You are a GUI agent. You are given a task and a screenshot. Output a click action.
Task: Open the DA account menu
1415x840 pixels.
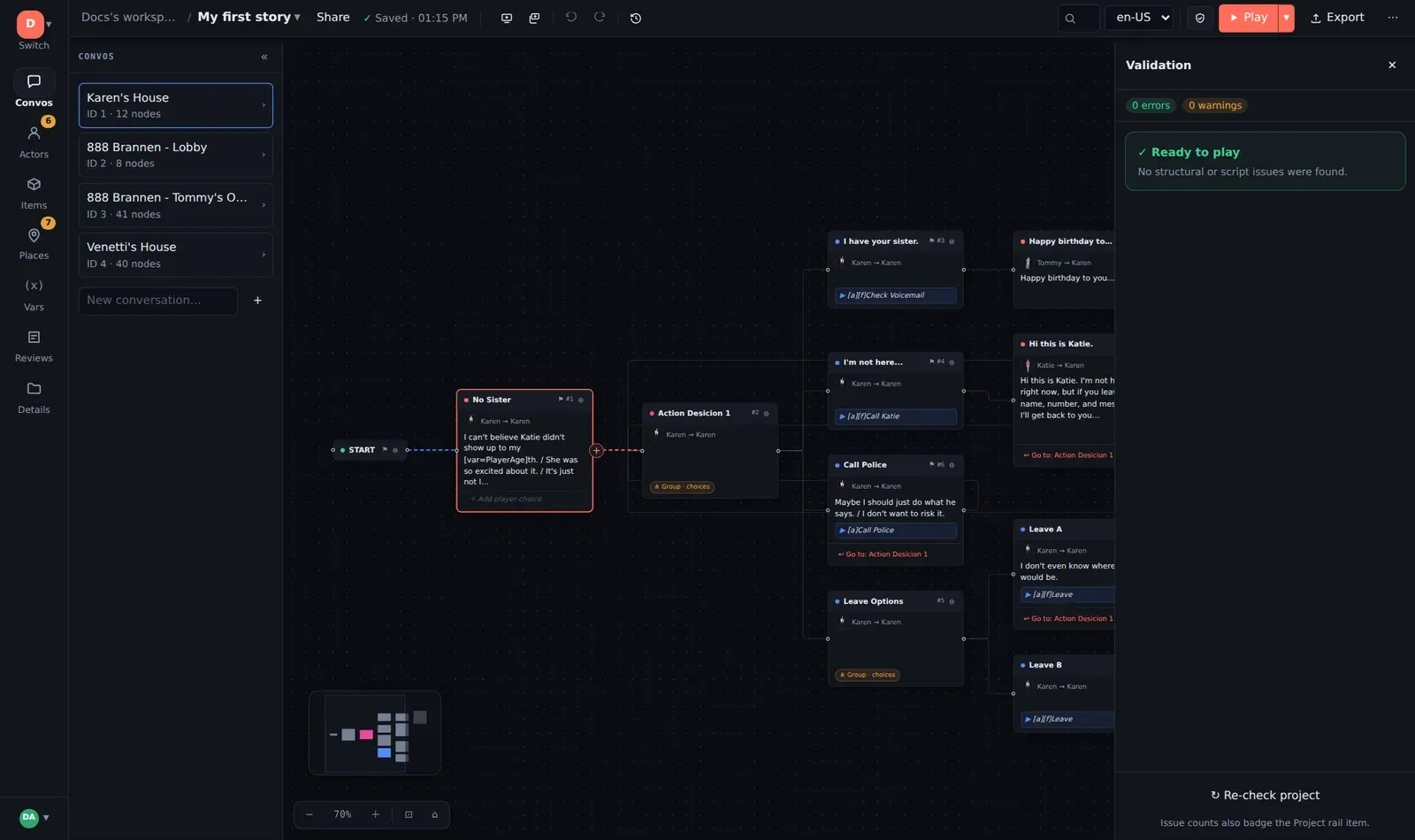pyautogui.click(x=34, y=817)
